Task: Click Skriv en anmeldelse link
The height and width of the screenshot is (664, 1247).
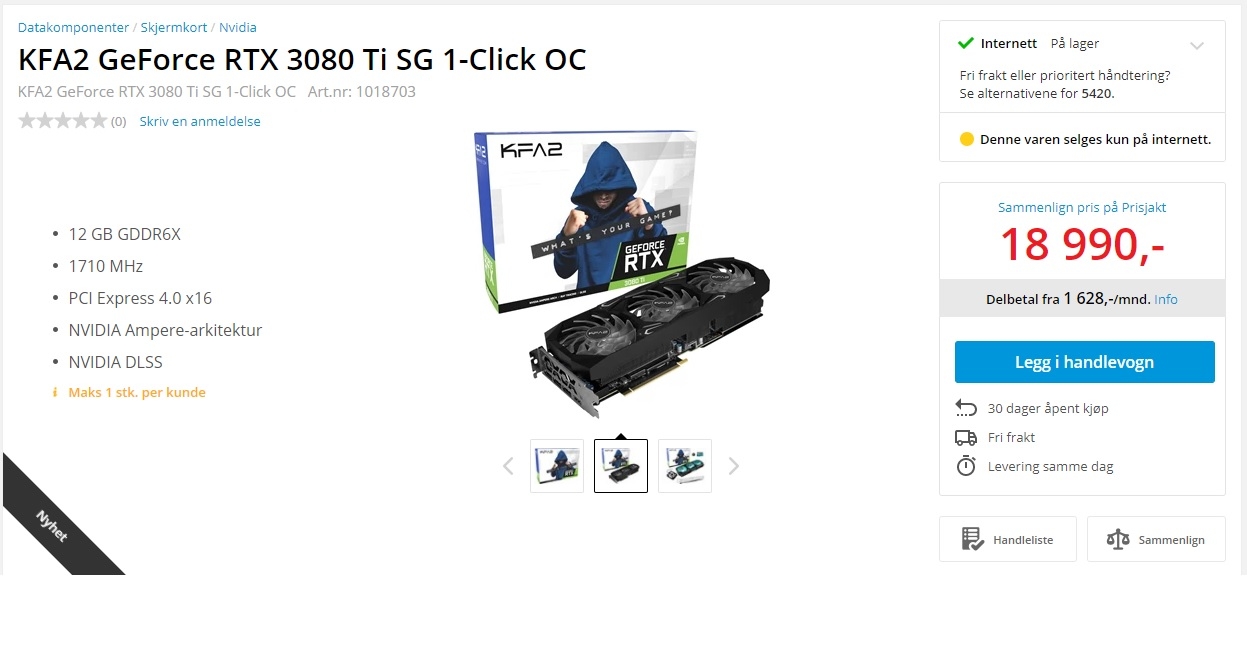Action: click(200, 121)
